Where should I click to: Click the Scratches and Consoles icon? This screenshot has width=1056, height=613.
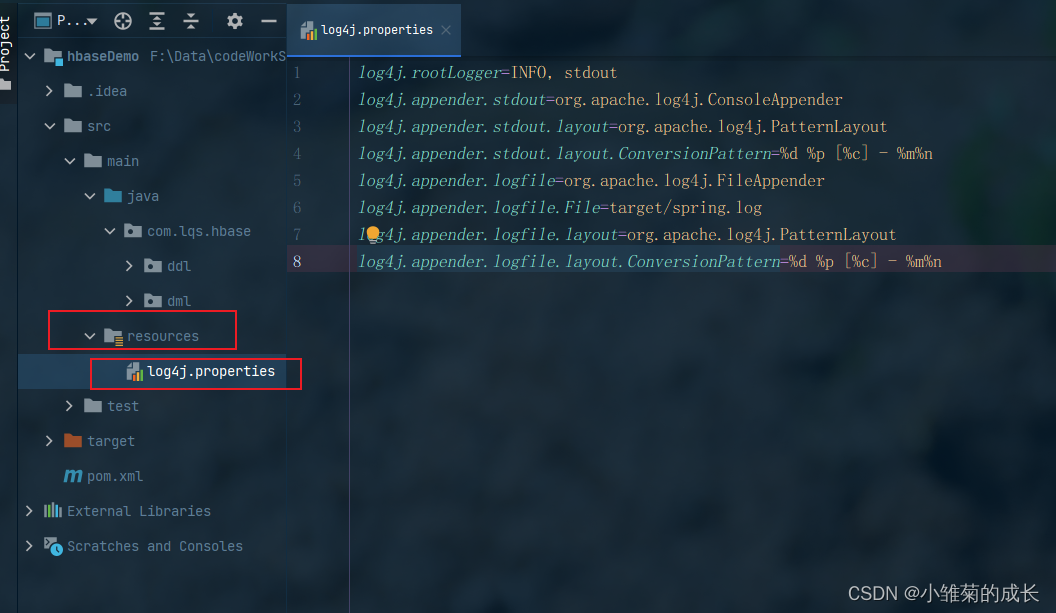pyautogui.click(x=53, y=546)
